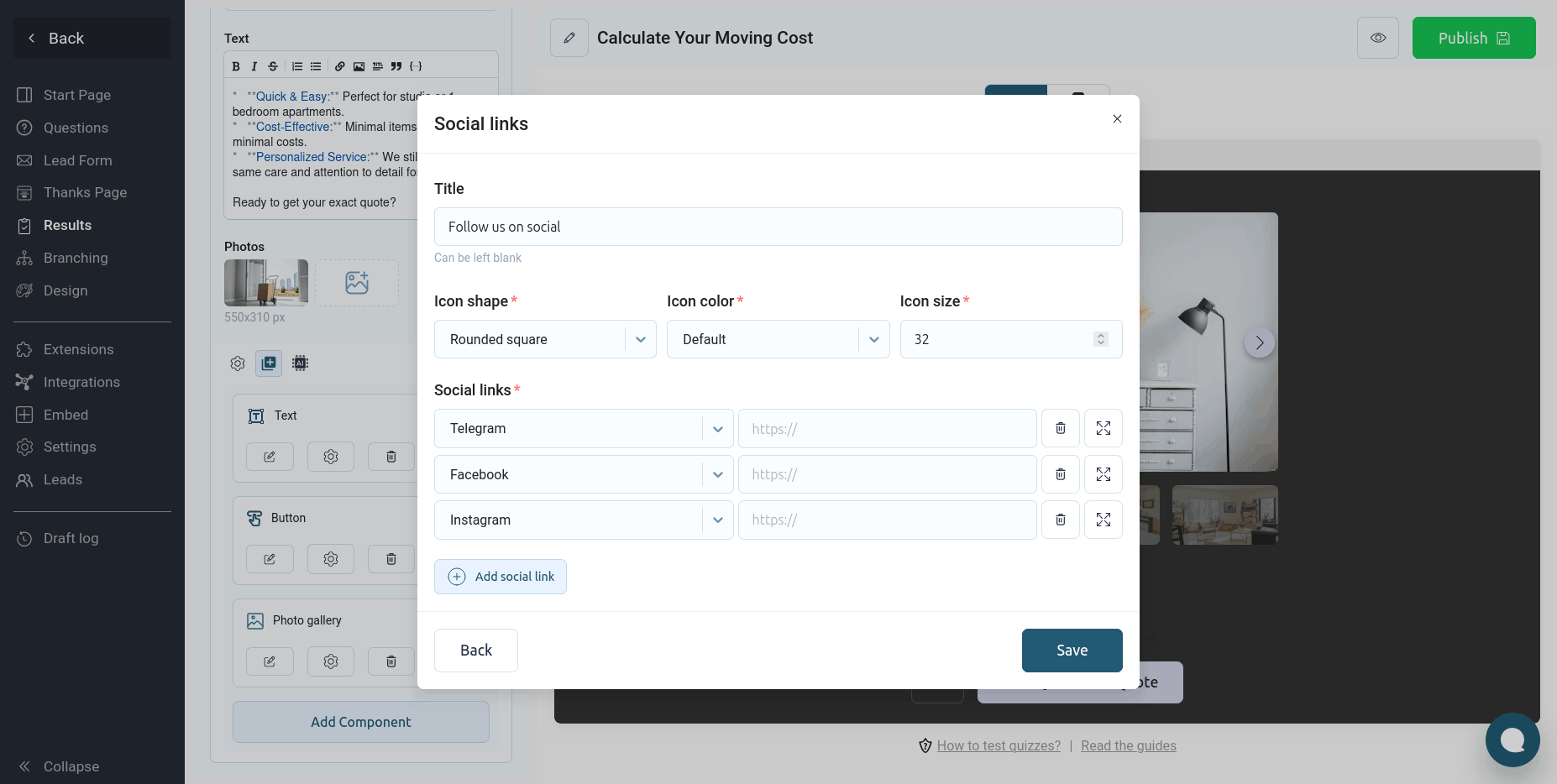Image resolution: width=1557 pixels, height=784 pixels.
Task: Open Branching in the sidebar
Action: (76, 258)
